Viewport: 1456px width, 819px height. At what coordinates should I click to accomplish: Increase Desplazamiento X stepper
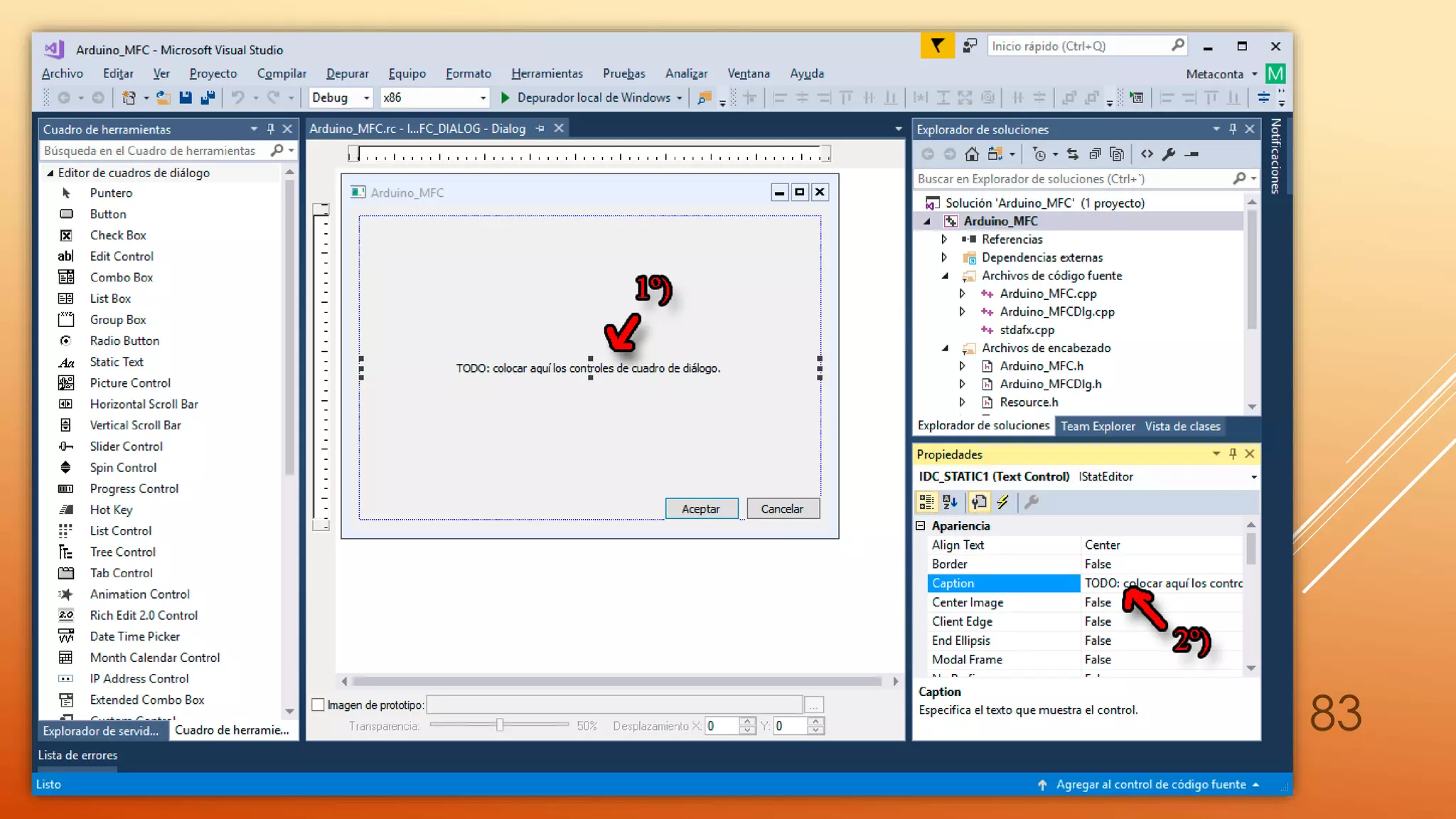coord(747,721)
